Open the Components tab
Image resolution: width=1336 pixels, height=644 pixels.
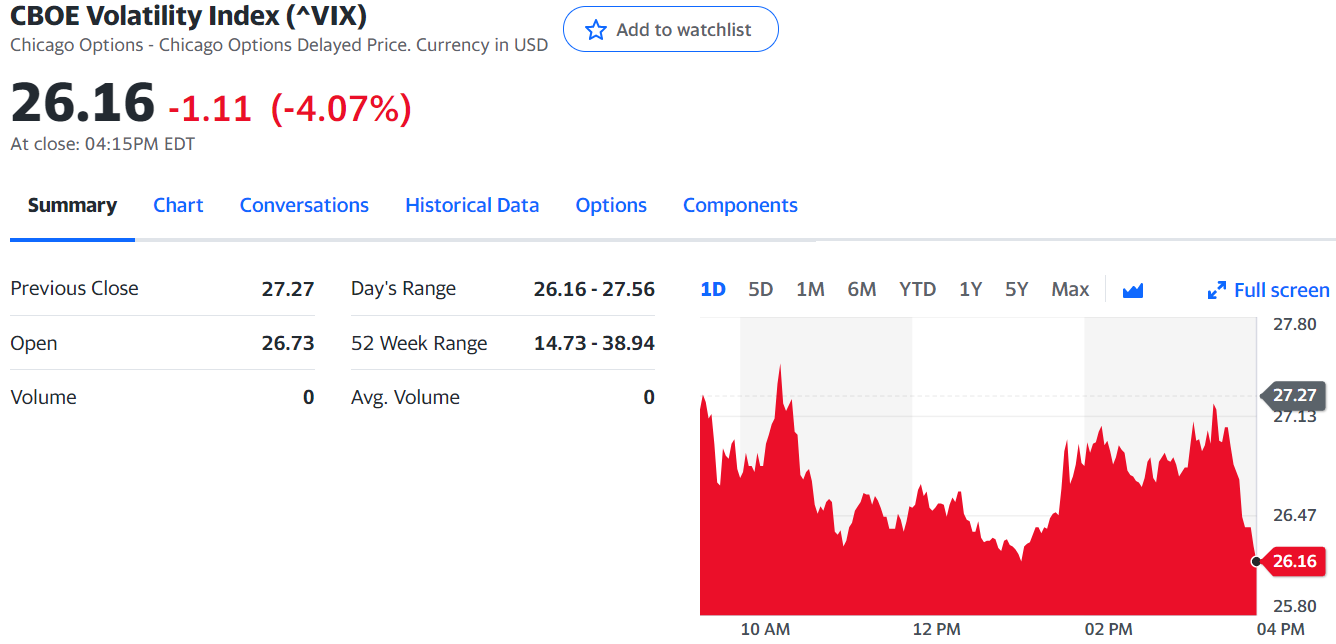point(740,205)
